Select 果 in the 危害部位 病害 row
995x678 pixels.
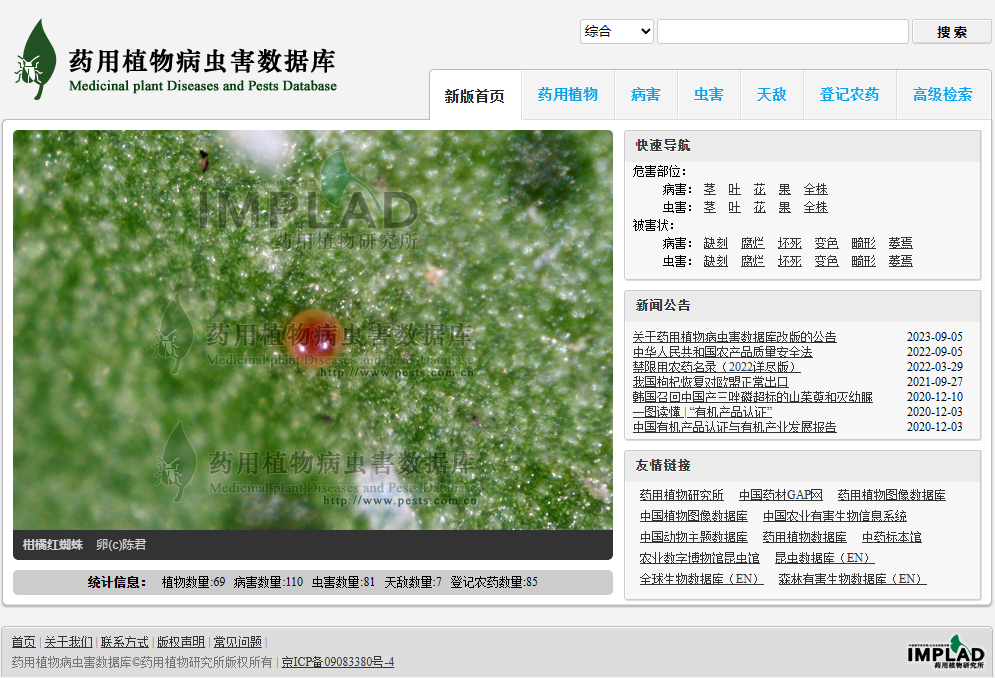click(785, 189)
